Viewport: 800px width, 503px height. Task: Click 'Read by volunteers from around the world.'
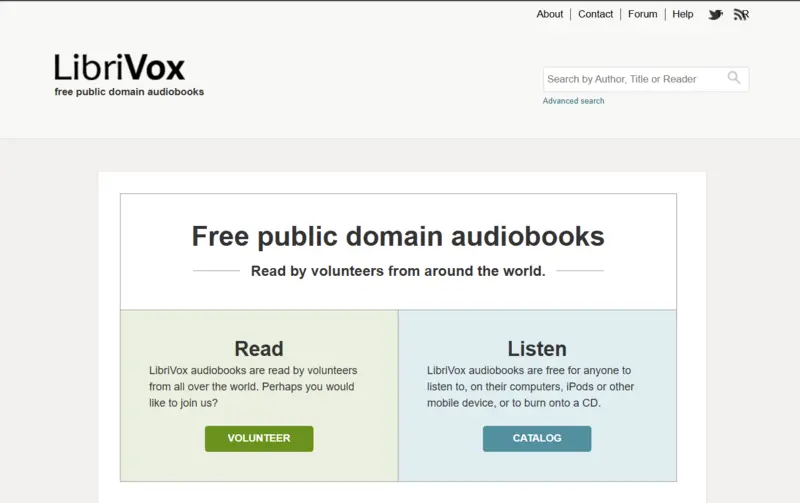click(x=398, y=271)
